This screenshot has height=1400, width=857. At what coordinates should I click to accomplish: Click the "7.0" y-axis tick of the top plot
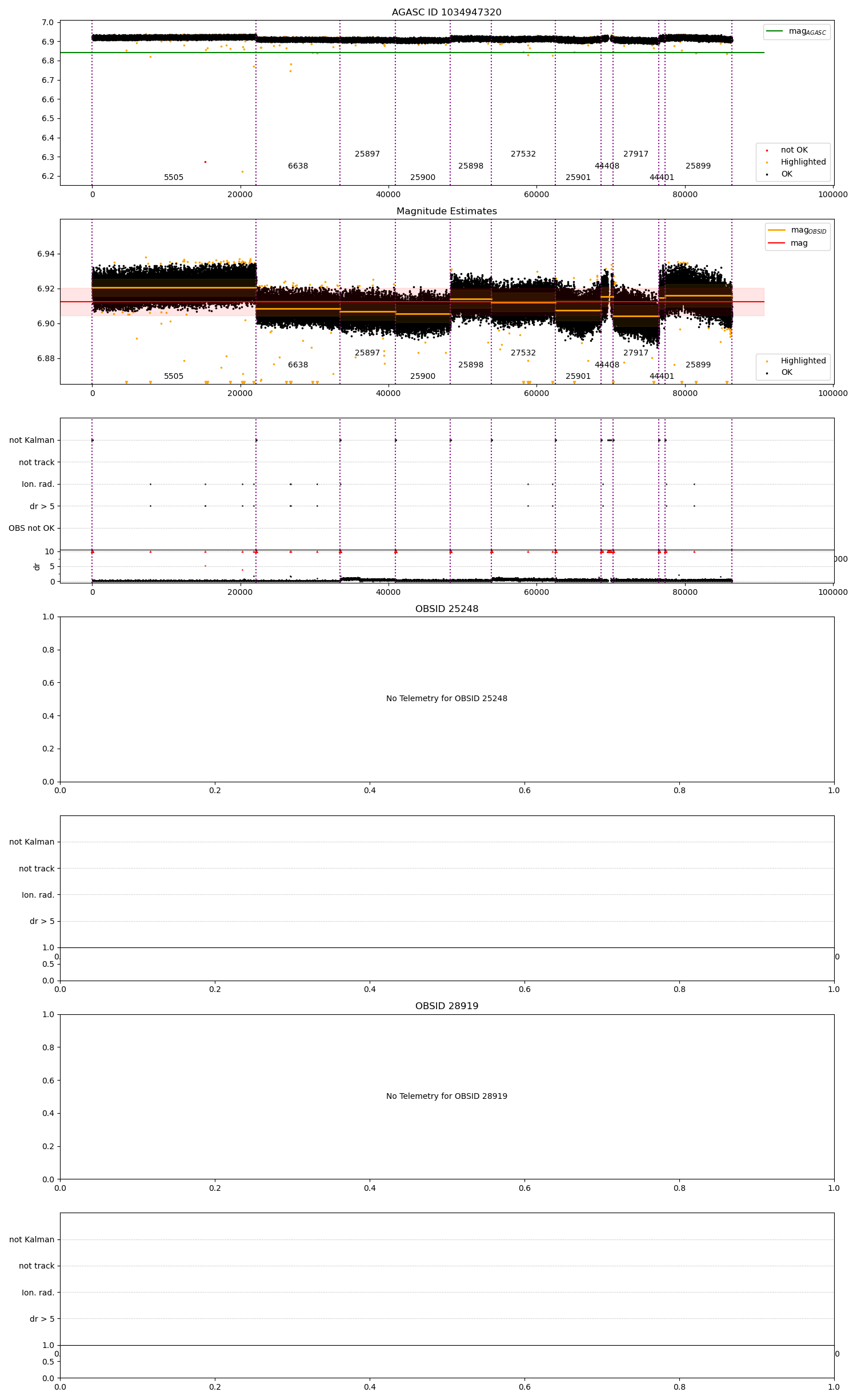point(47,22)
